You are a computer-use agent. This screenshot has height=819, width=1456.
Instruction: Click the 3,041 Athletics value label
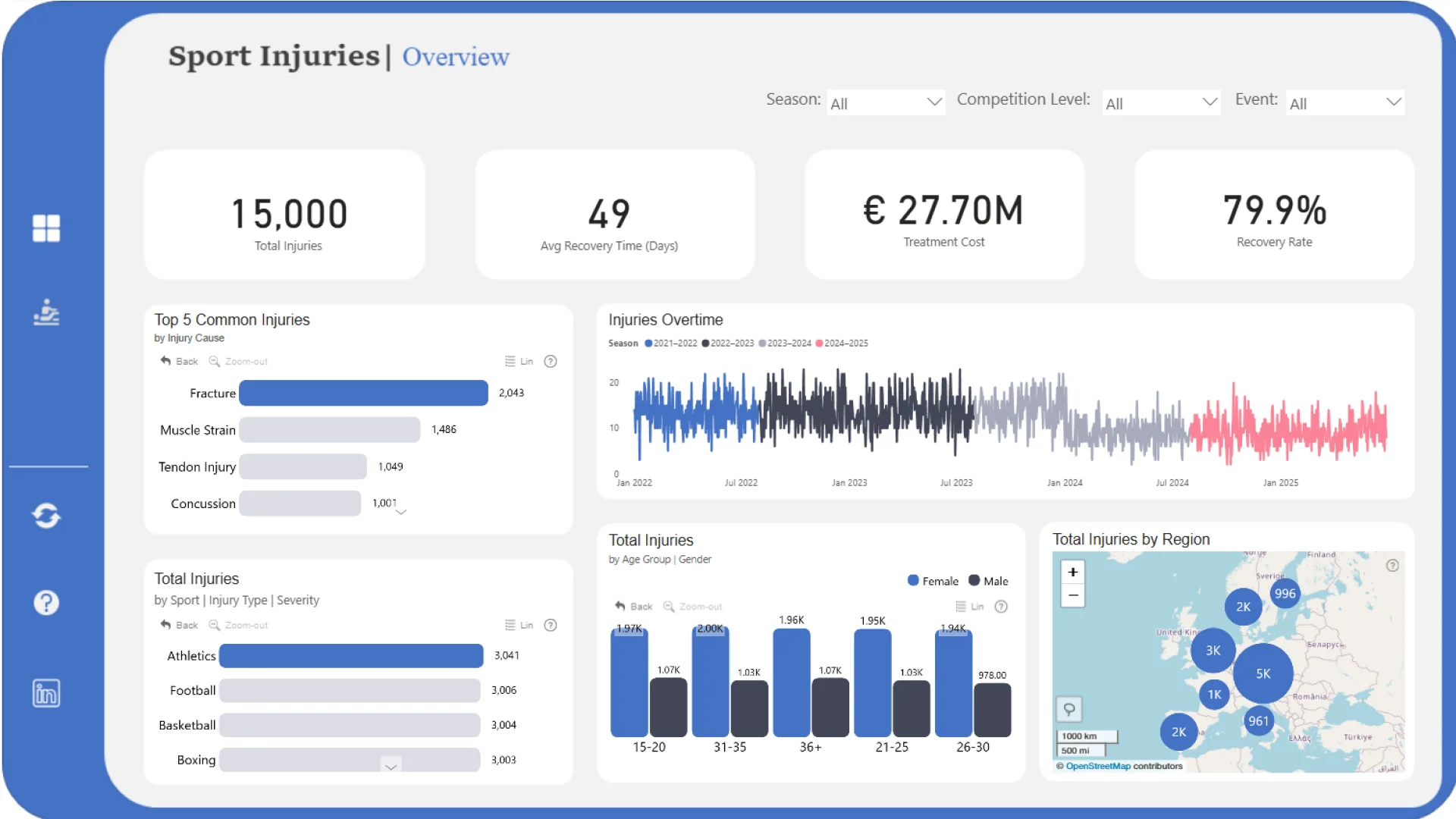(507, 655)
